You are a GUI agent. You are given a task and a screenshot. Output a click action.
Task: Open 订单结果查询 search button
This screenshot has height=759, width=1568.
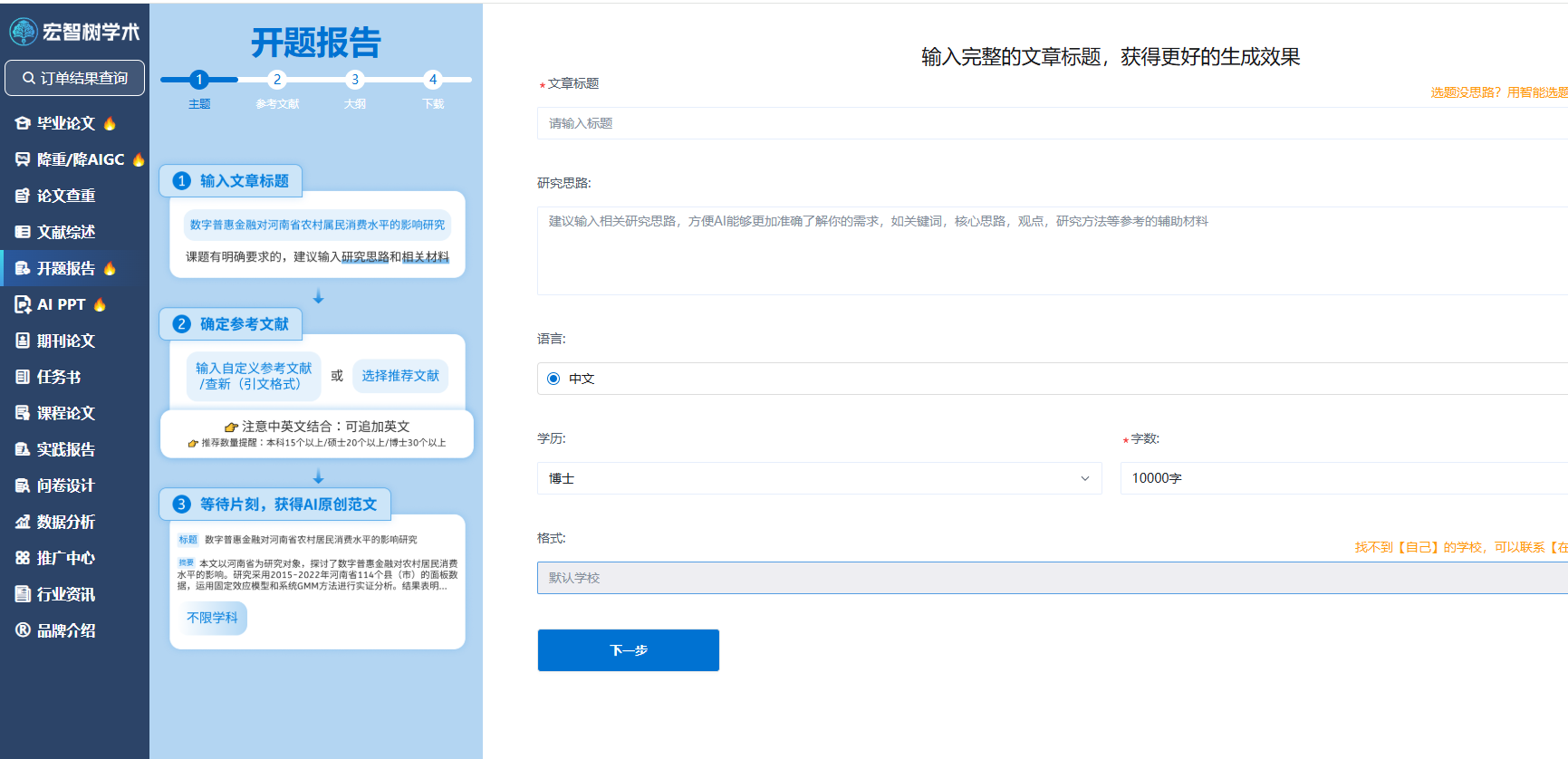point(74,78)
